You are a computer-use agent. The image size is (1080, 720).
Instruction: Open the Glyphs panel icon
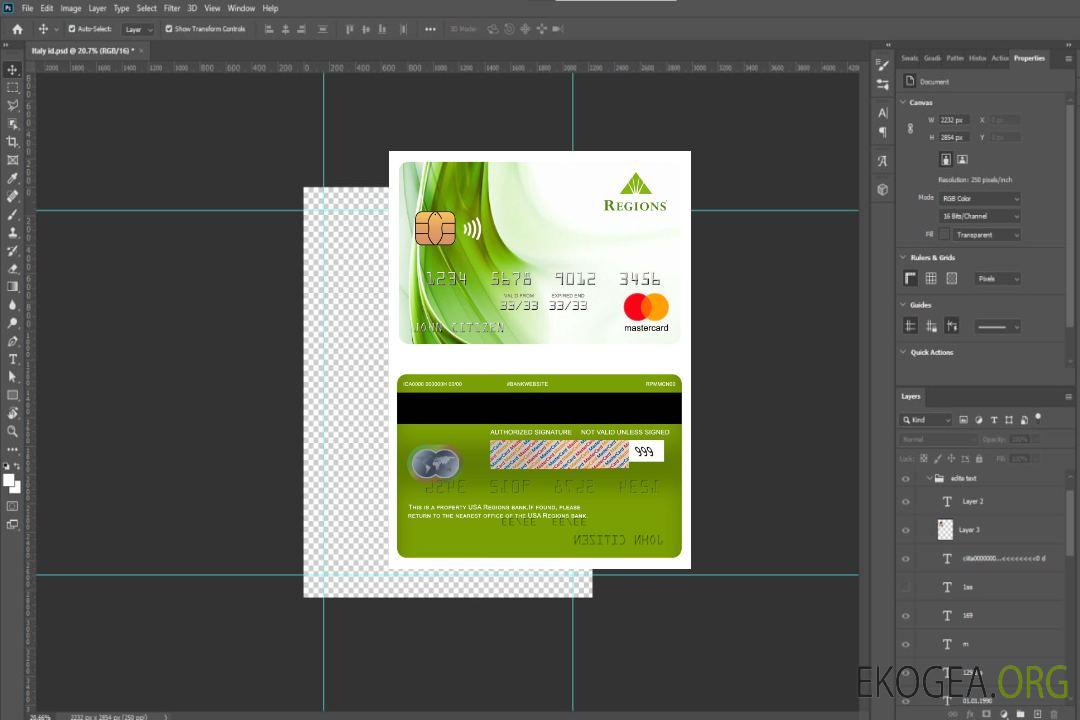click(882, 161)
